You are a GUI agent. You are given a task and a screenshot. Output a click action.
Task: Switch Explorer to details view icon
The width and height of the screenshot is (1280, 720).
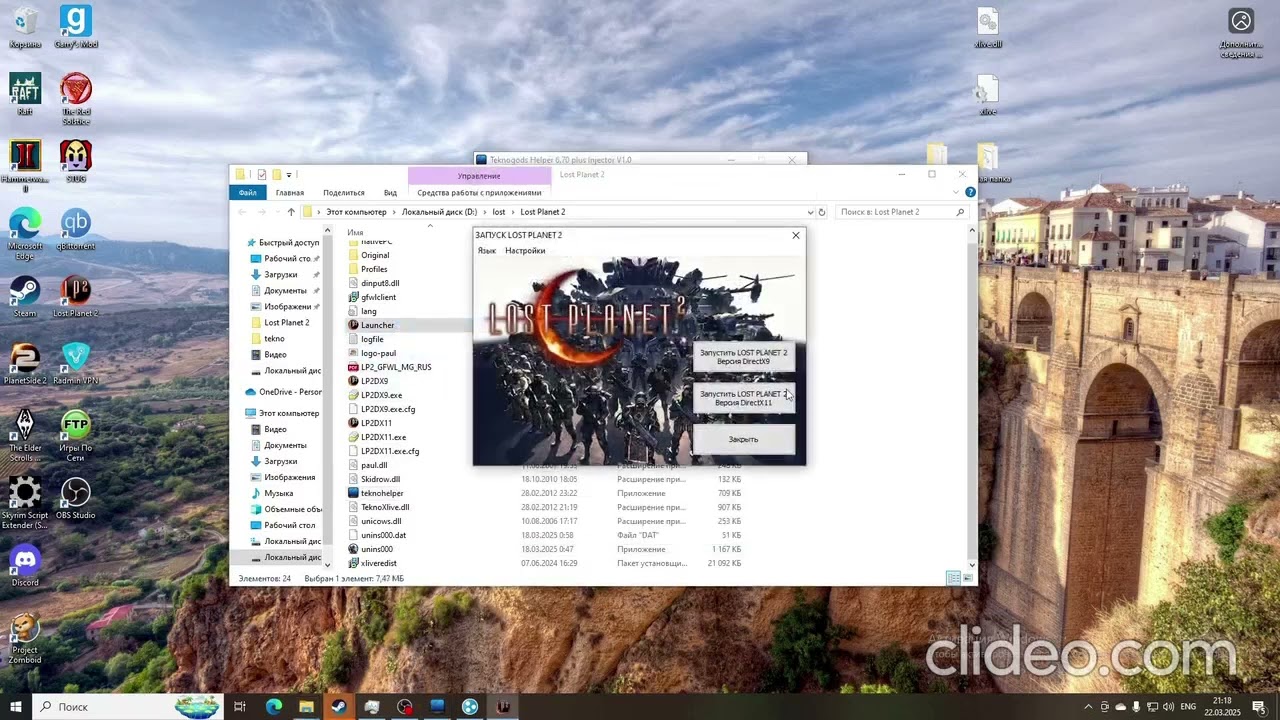[952, 578]
